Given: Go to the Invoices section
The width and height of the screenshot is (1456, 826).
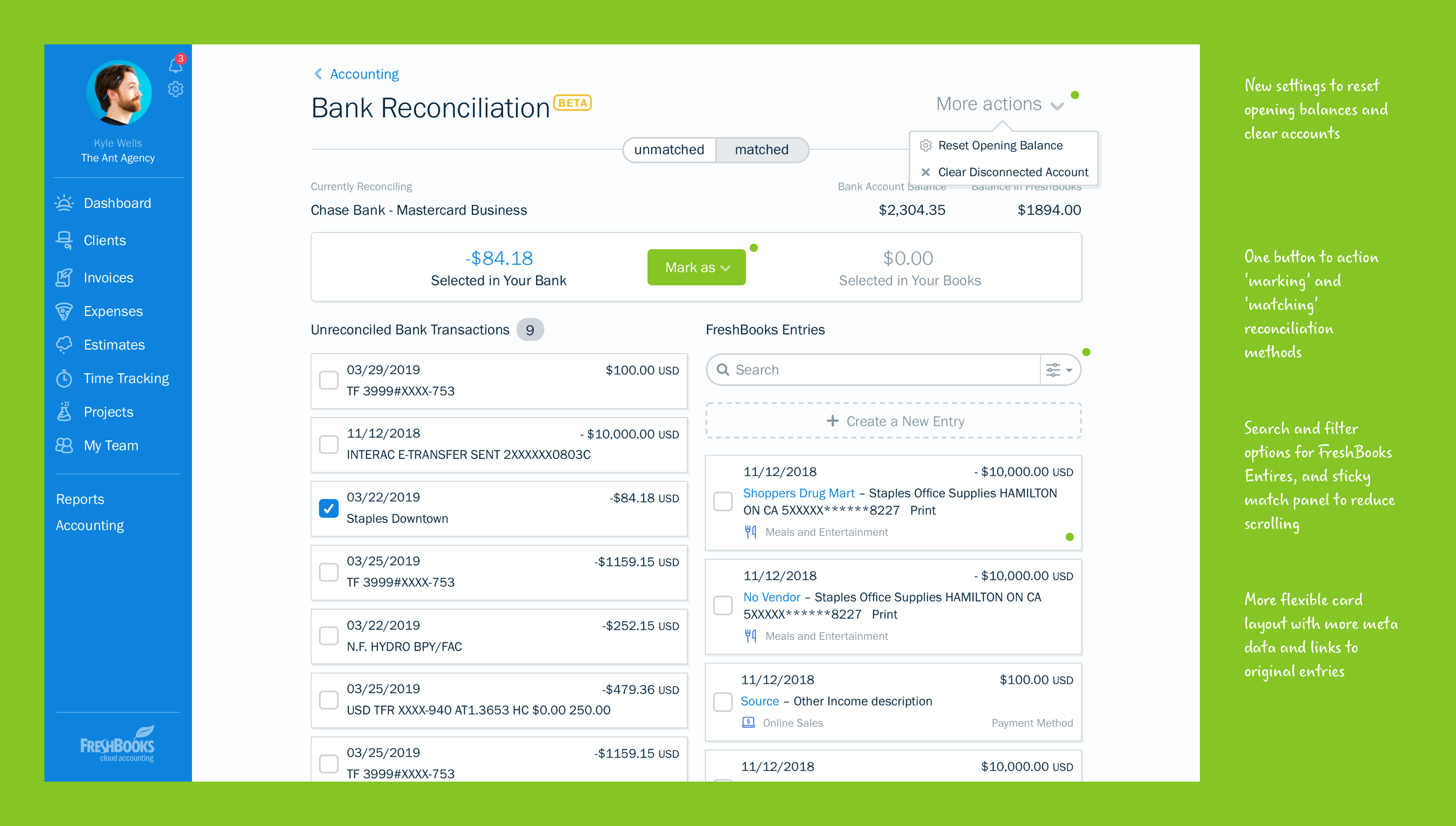Looking at the screenshot, I should coord(108,277).
